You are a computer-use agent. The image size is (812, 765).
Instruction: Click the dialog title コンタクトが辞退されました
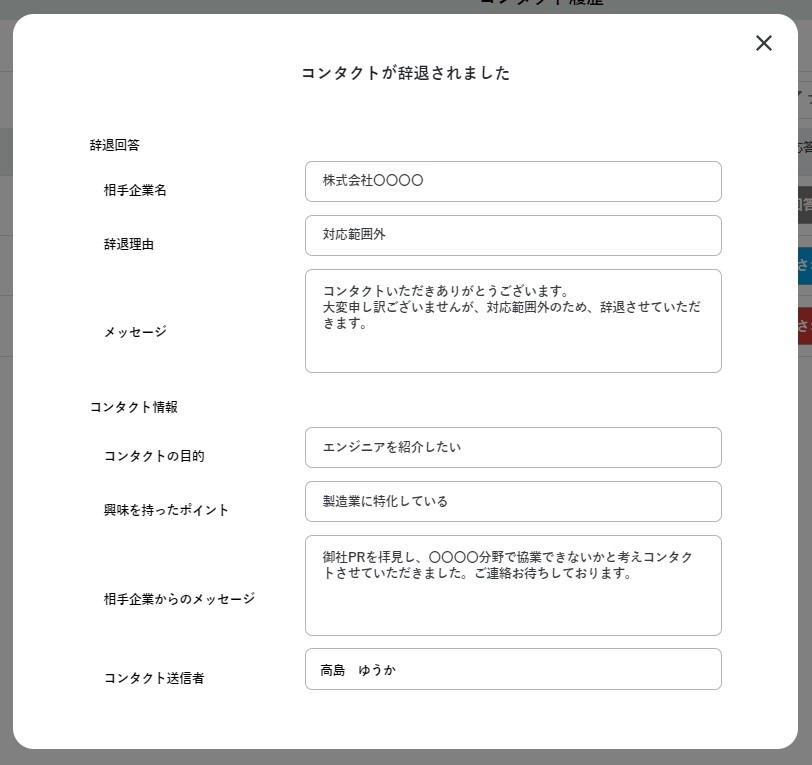pyautogui.click(x=405, y=73)
